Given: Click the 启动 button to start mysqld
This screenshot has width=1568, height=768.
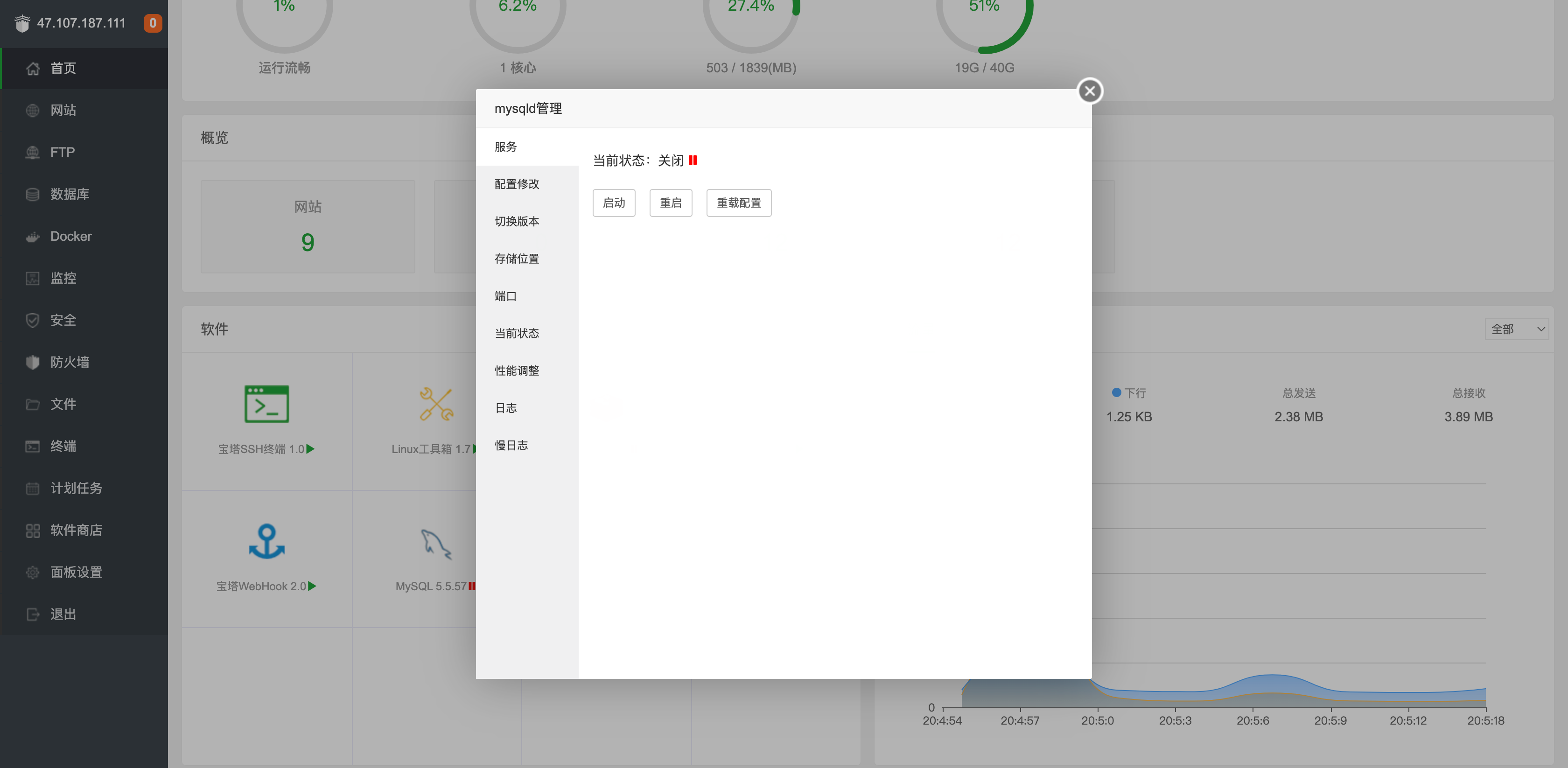Looking at the screenshot, I should (x=614, y=202).
